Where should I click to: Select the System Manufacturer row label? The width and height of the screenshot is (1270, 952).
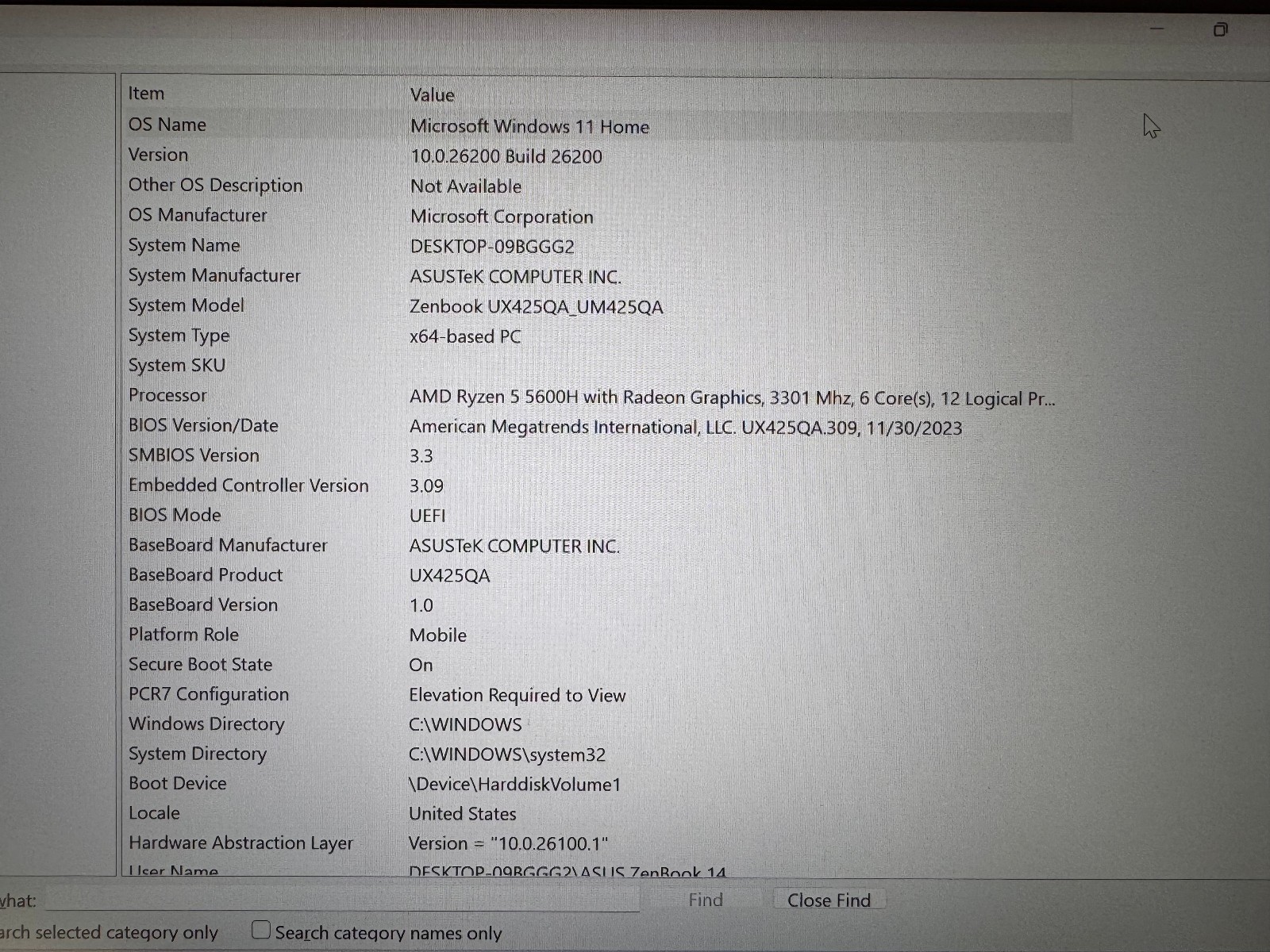click(x=214, y=275)
